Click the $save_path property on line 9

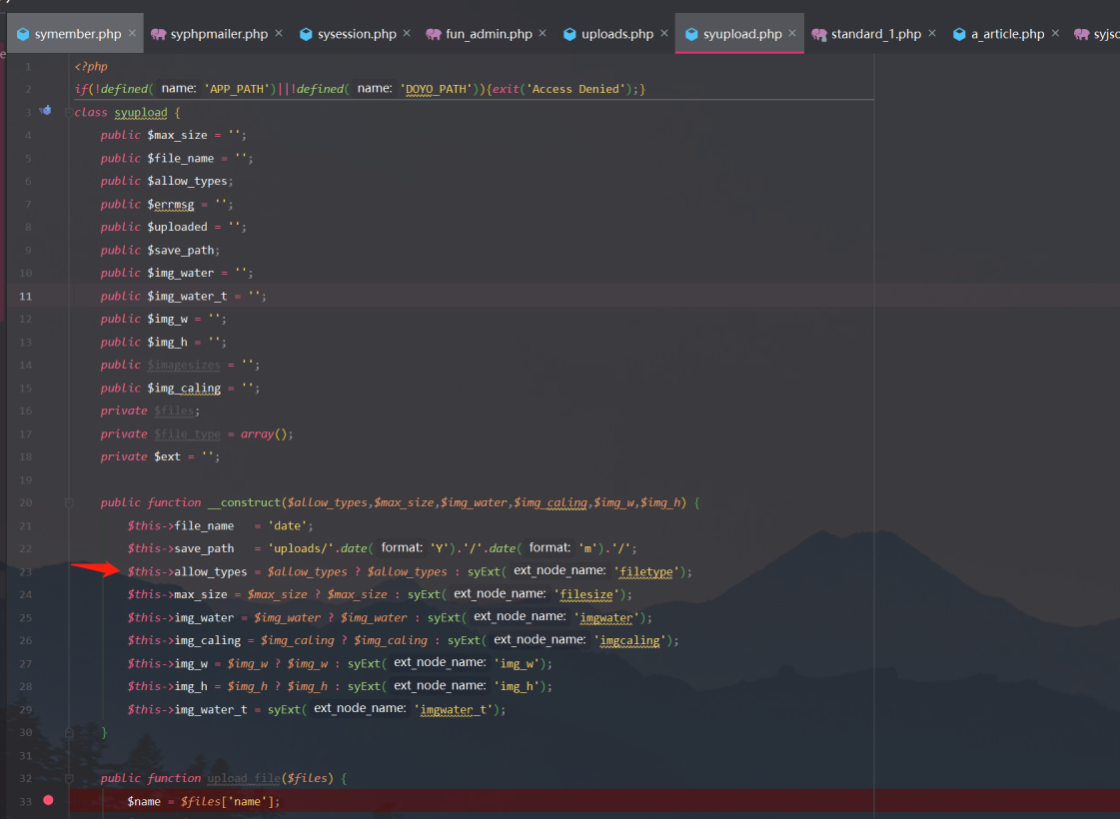[181, 250]
